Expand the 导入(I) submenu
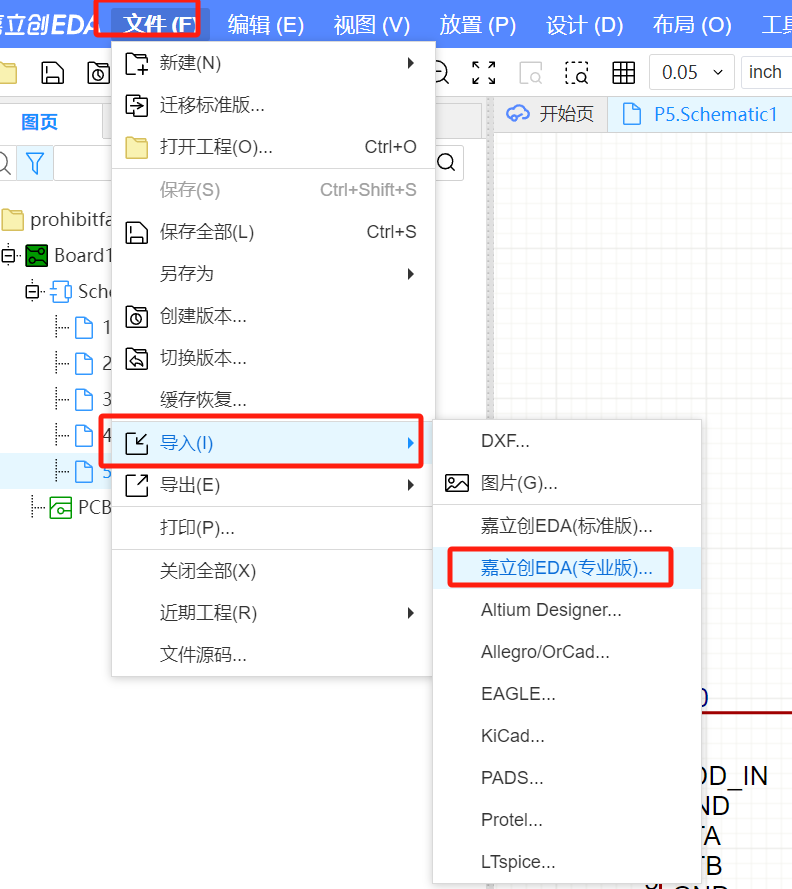The width and height of the screenshot is (792, 889). (x=273, y=443)
